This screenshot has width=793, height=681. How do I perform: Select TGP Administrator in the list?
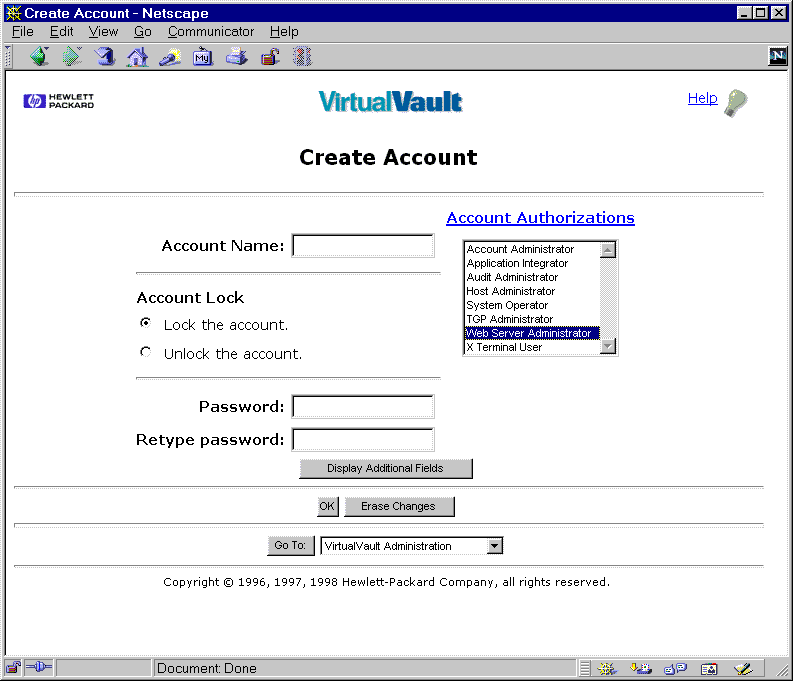(x=532, y=319)
